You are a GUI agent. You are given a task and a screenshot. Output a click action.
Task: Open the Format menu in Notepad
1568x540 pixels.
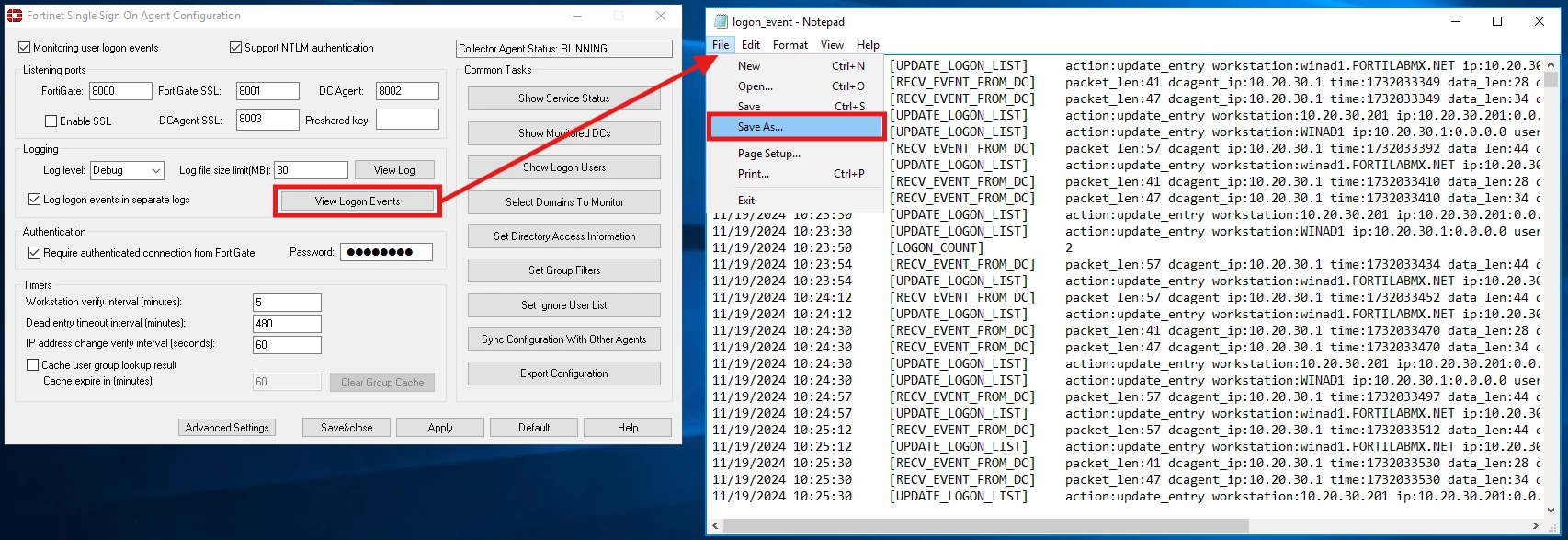pyautogui.click(x=790, y=44)
